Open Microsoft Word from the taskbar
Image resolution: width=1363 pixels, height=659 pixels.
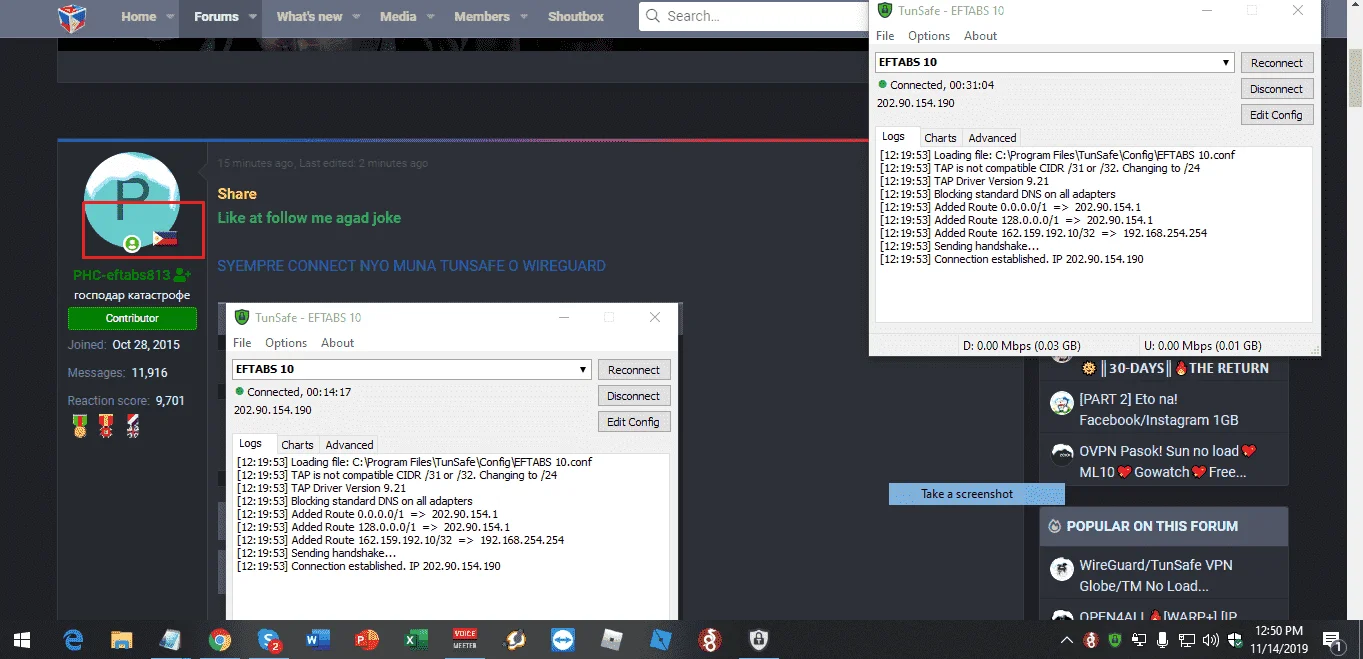(x=318, y=639)
